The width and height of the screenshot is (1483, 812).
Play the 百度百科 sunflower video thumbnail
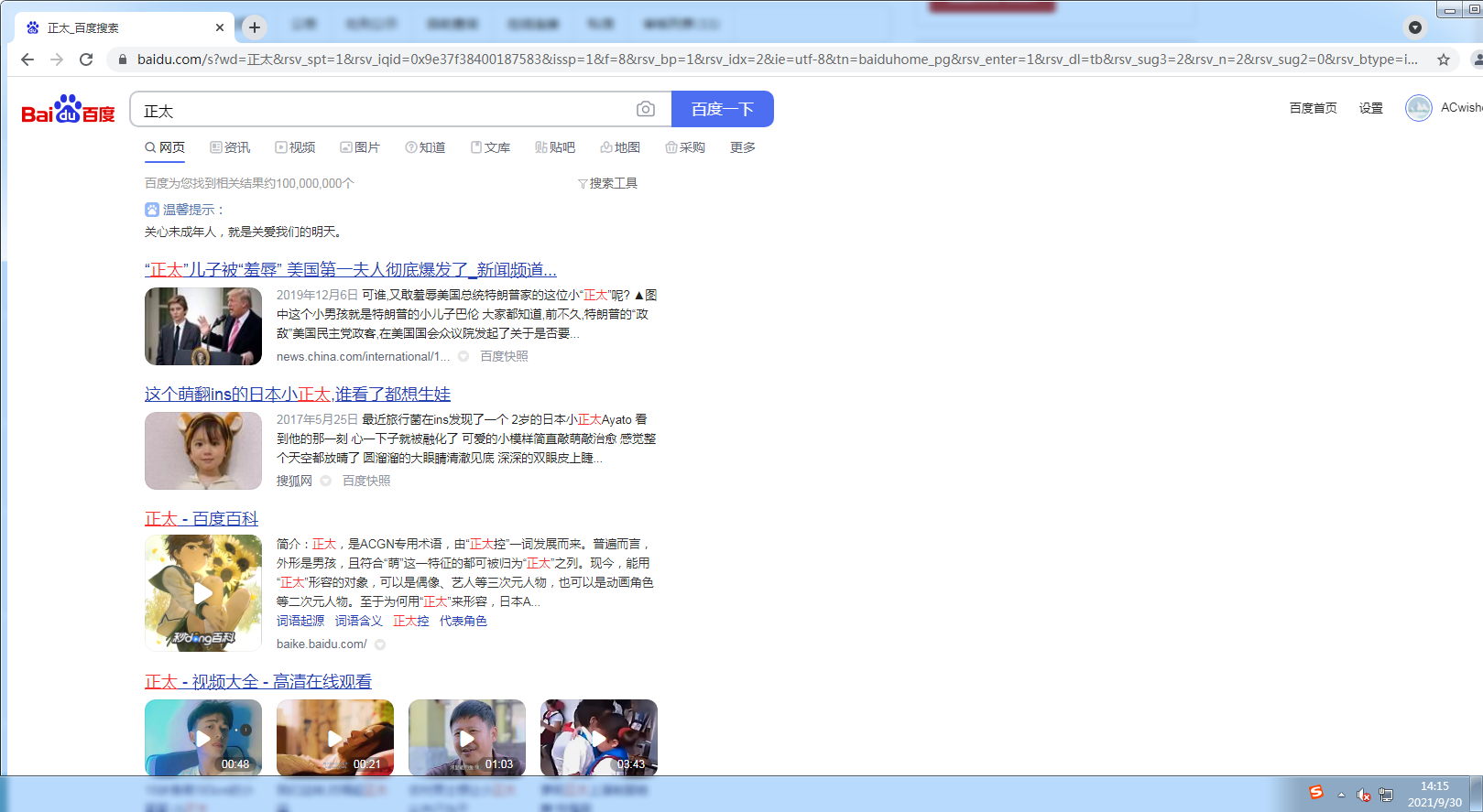(x=203, y=593)
